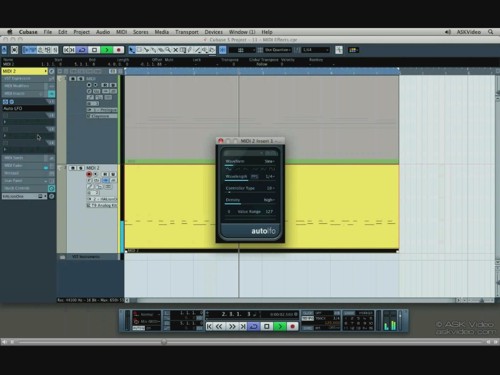Click the edit button beside MIDI 2 in Inspector

pos(52,71)
